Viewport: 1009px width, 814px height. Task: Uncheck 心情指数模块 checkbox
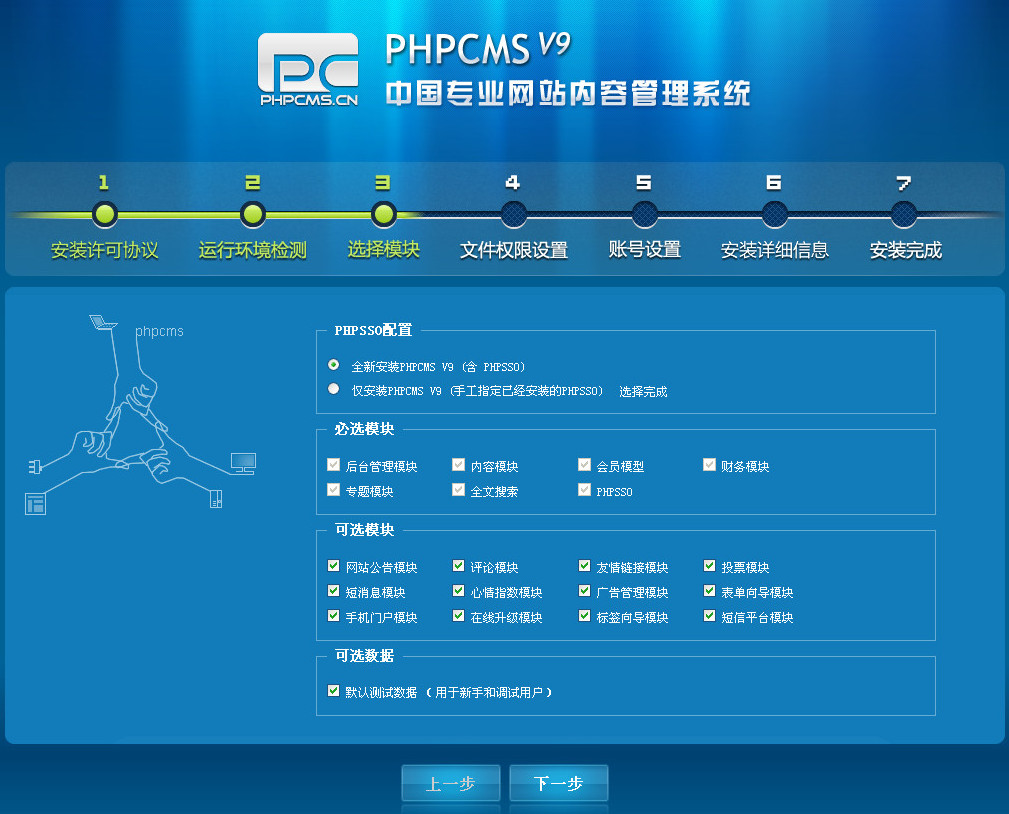point(458,591)
